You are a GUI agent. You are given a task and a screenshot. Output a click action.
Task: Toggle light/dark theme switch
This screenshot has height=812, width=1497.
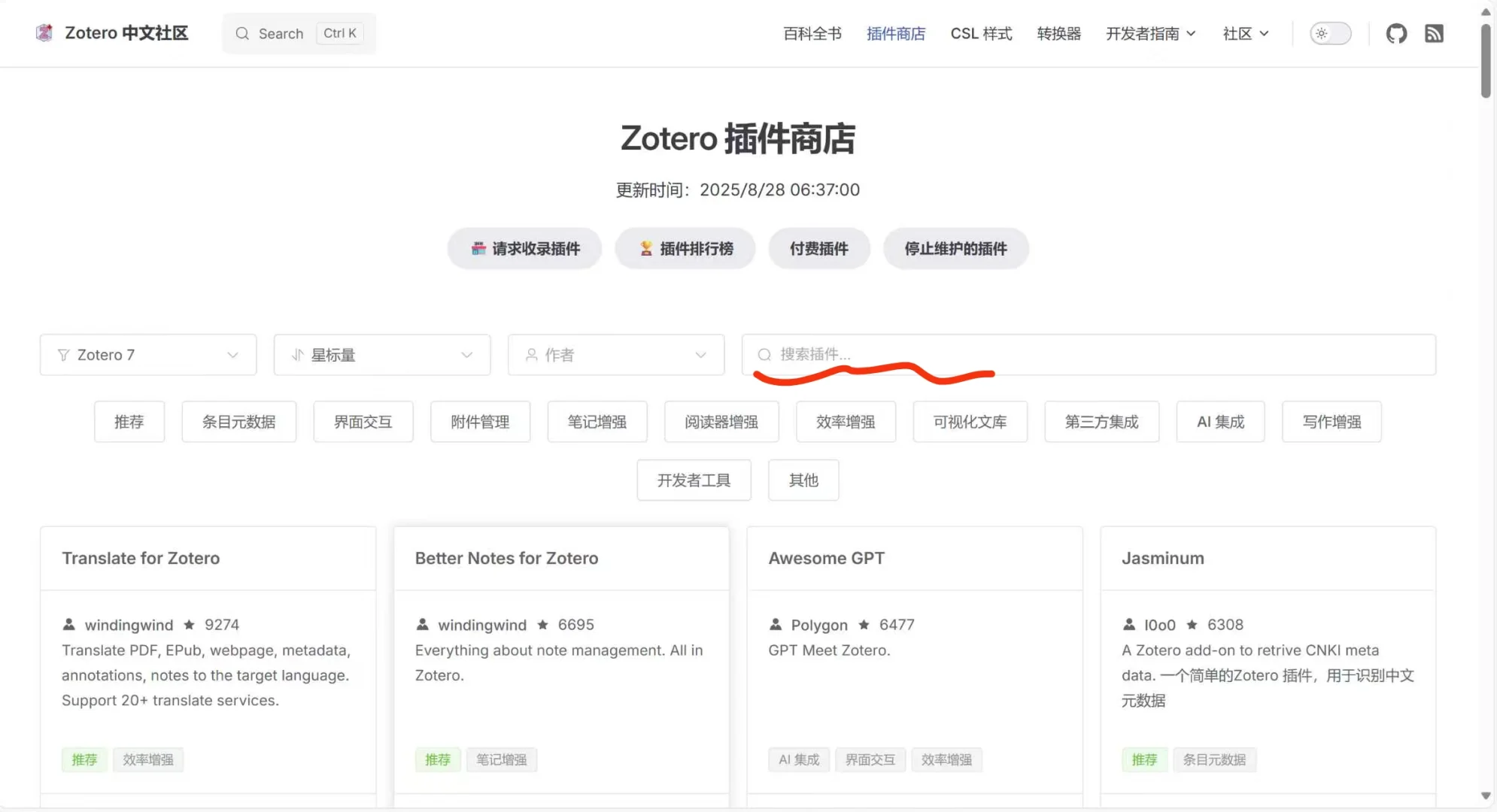pos(1330,33)
